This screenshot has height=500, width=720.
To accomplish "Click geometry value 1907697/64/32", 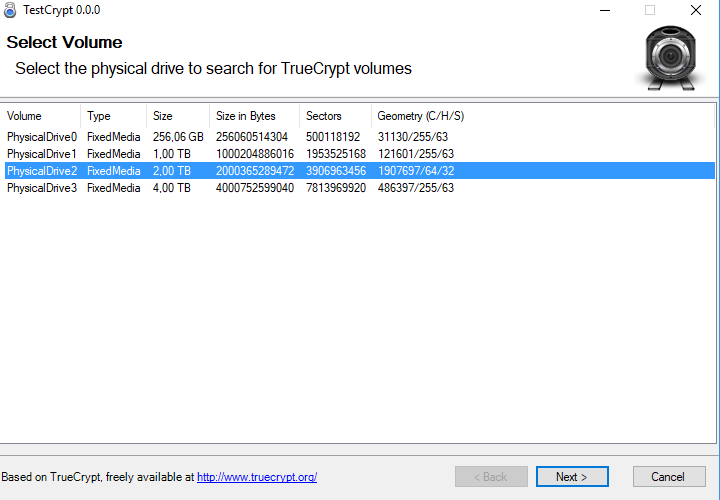I will click(x=416, y=171).
